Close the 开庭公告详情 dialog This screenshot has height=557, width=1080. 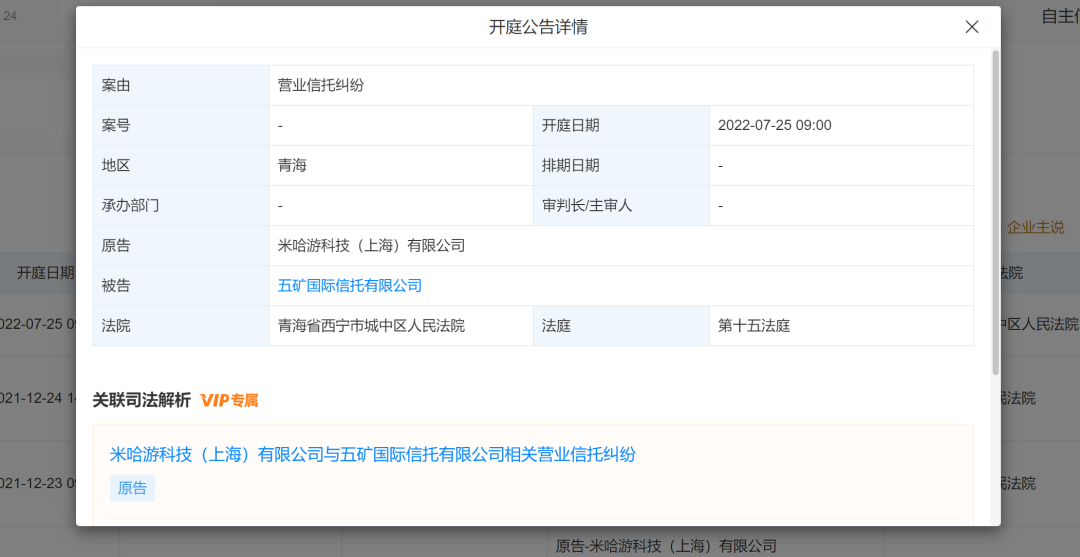coord(972,27)
